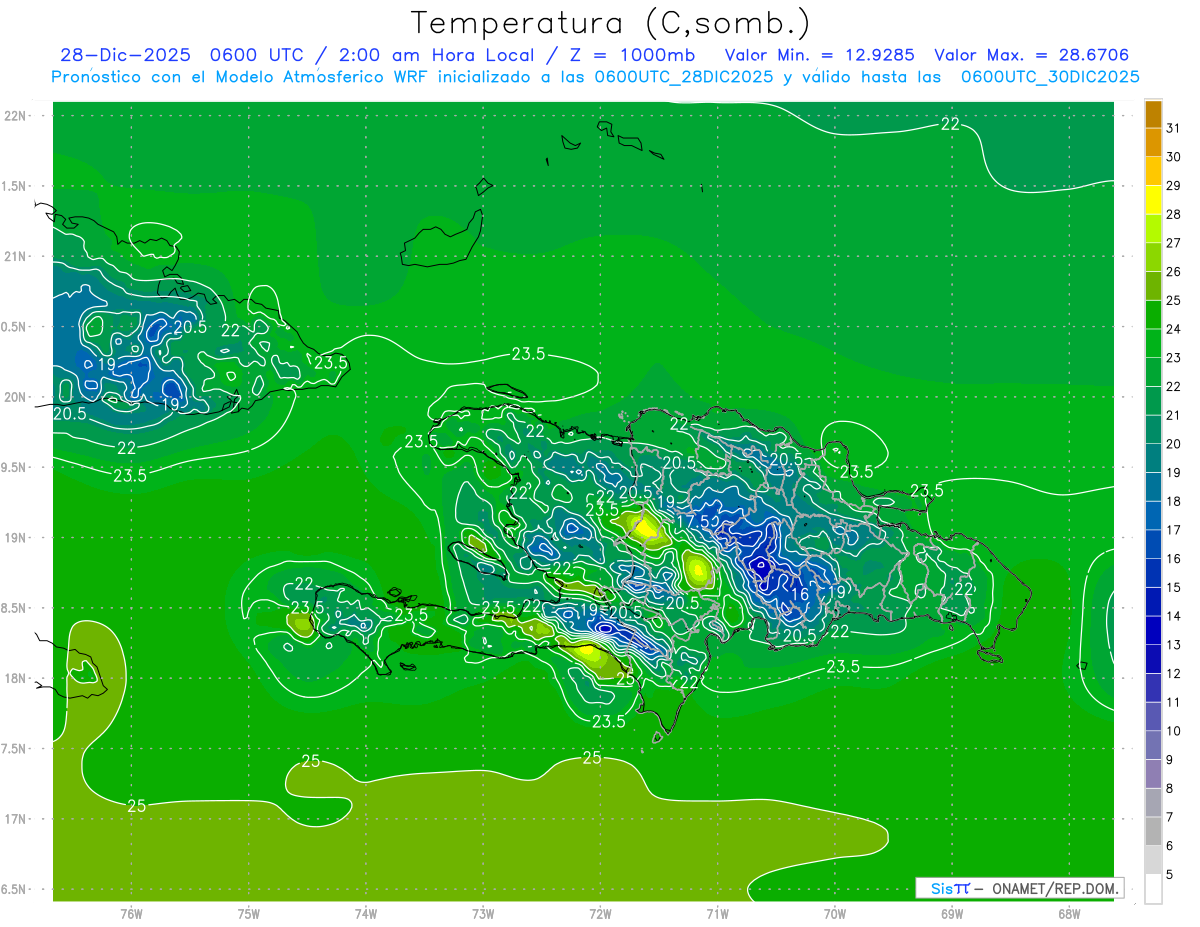1200x927 pixels.
Task: Pick the legend swatch between 9 and 10
Action: coord(1153,746)
